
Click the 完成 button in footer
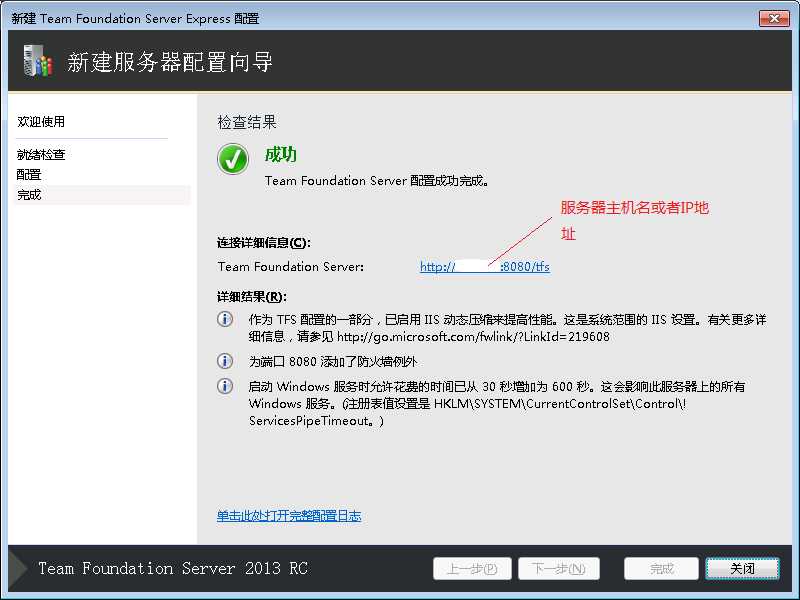pos(661,568)
